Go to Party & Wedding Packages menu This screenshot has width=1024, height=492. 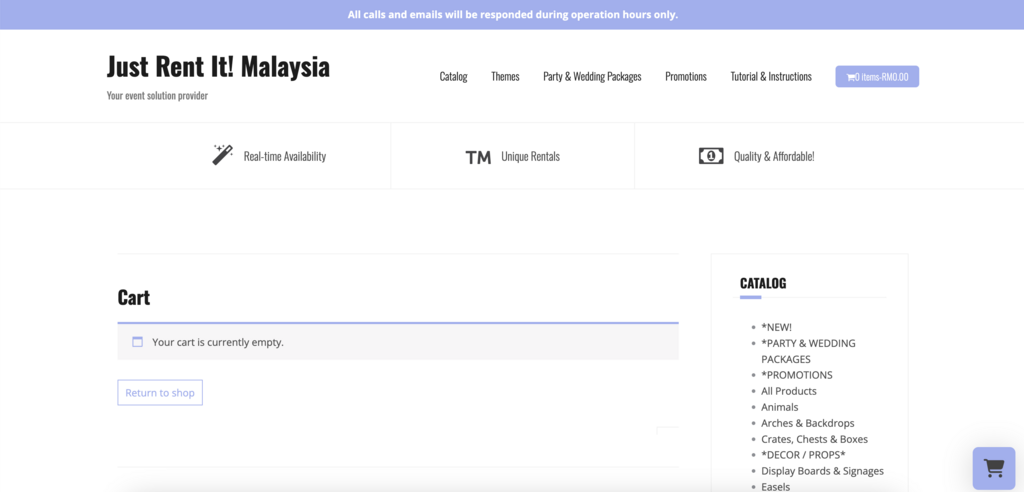click(x=592, y=77)
